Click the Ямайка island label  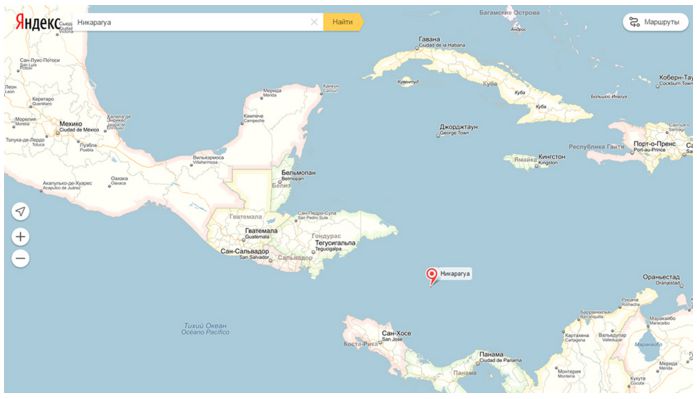coord(525,160)
